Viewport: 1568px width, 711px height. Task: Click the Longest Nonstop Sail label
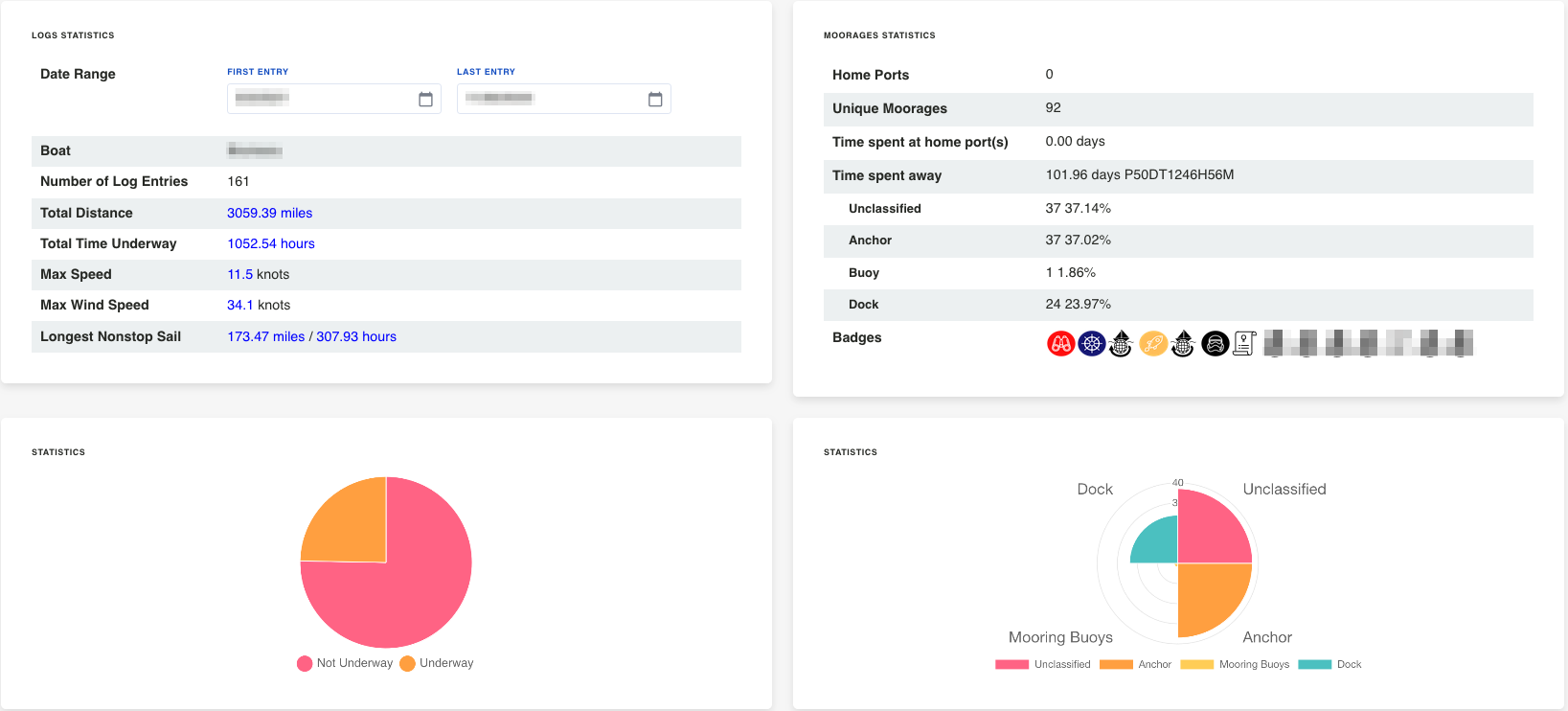110,336
